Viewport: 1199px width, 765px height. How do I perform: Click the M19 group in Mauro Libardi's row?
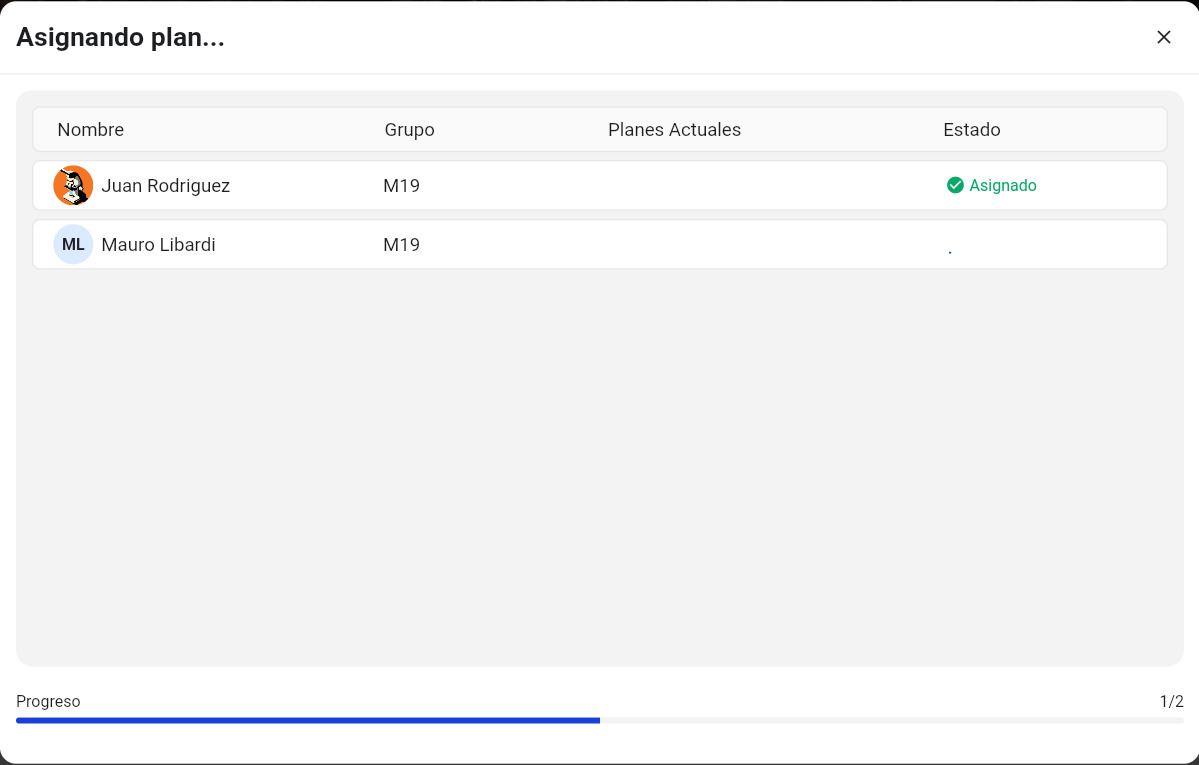401,245
